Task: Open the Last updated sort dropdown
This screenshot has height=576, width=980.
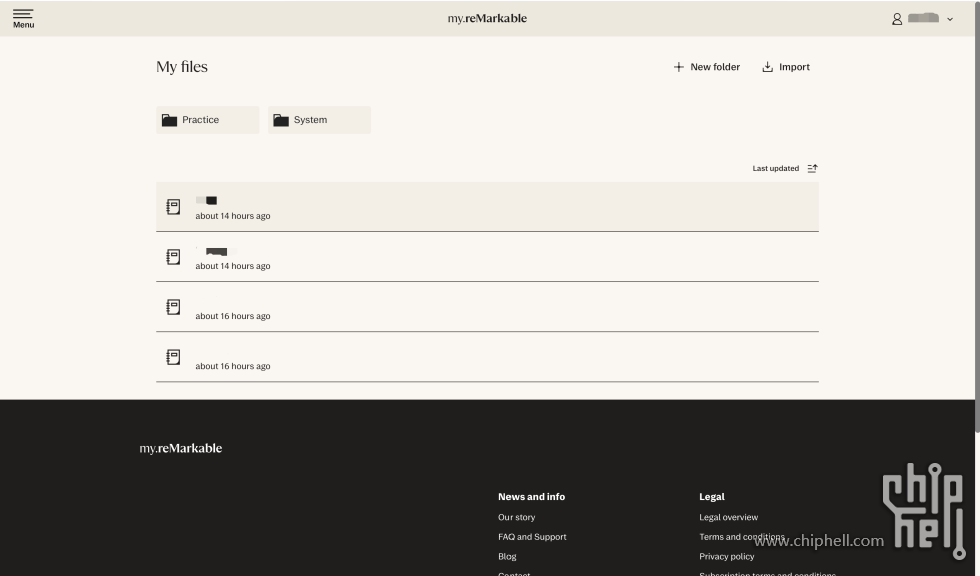Action: click(775, 168)
